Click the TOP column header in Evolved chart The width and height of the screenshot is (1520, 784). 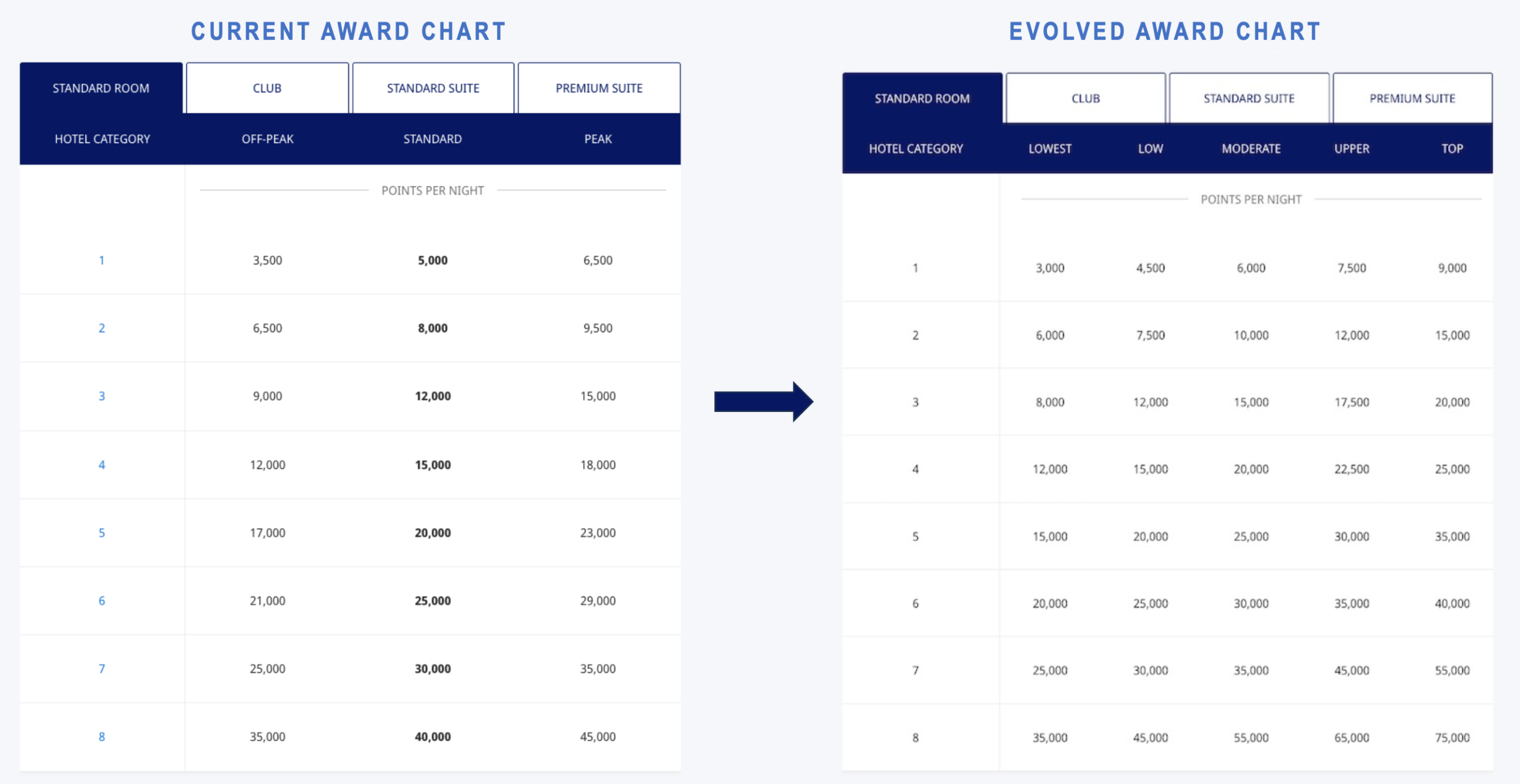[x=1452, y=149]
